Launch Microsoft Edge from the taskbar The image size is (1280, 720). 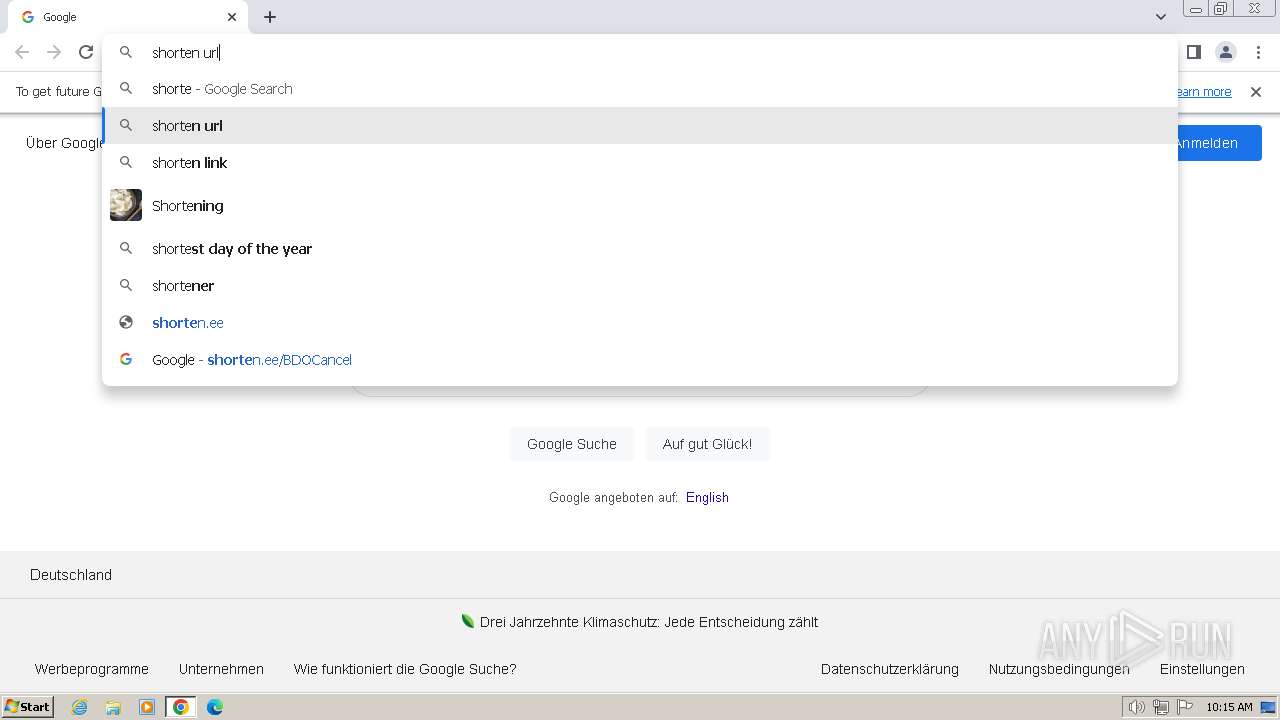pos(215,707)
